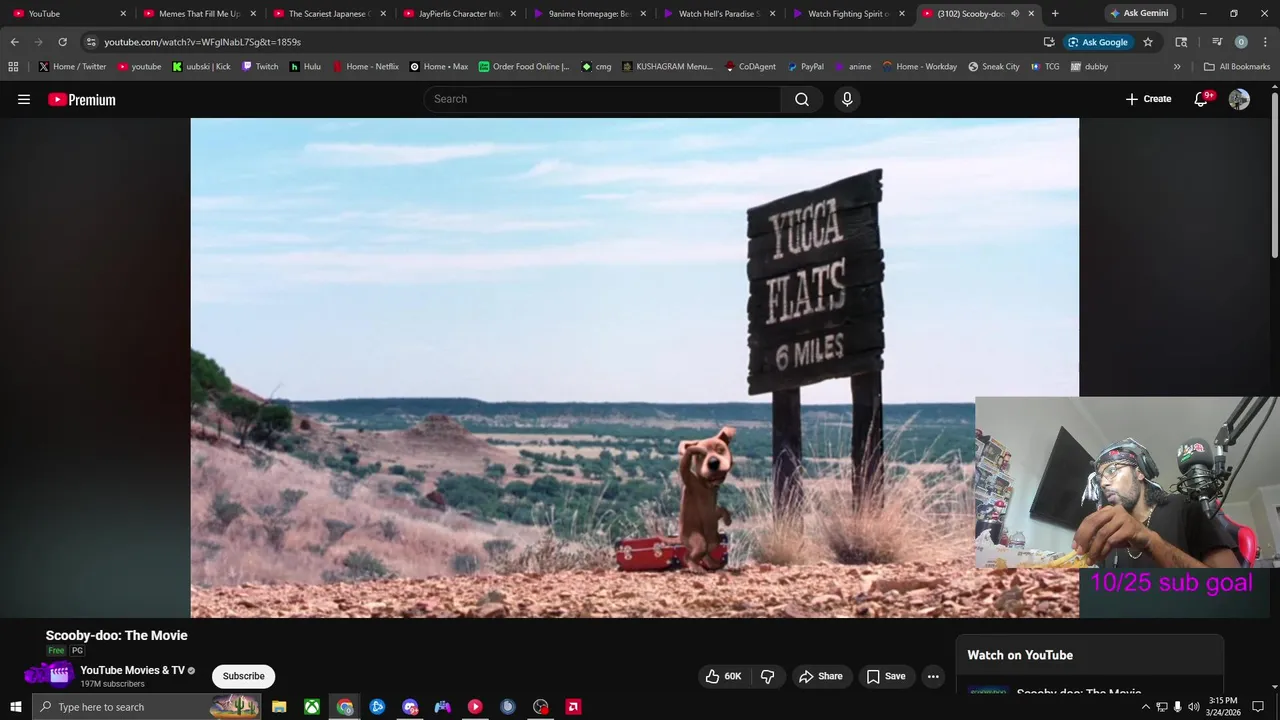Viewport: 1280px width, 720px height.
Task: Open the Chrome three-dot menu
Action: click(1265, 42)
